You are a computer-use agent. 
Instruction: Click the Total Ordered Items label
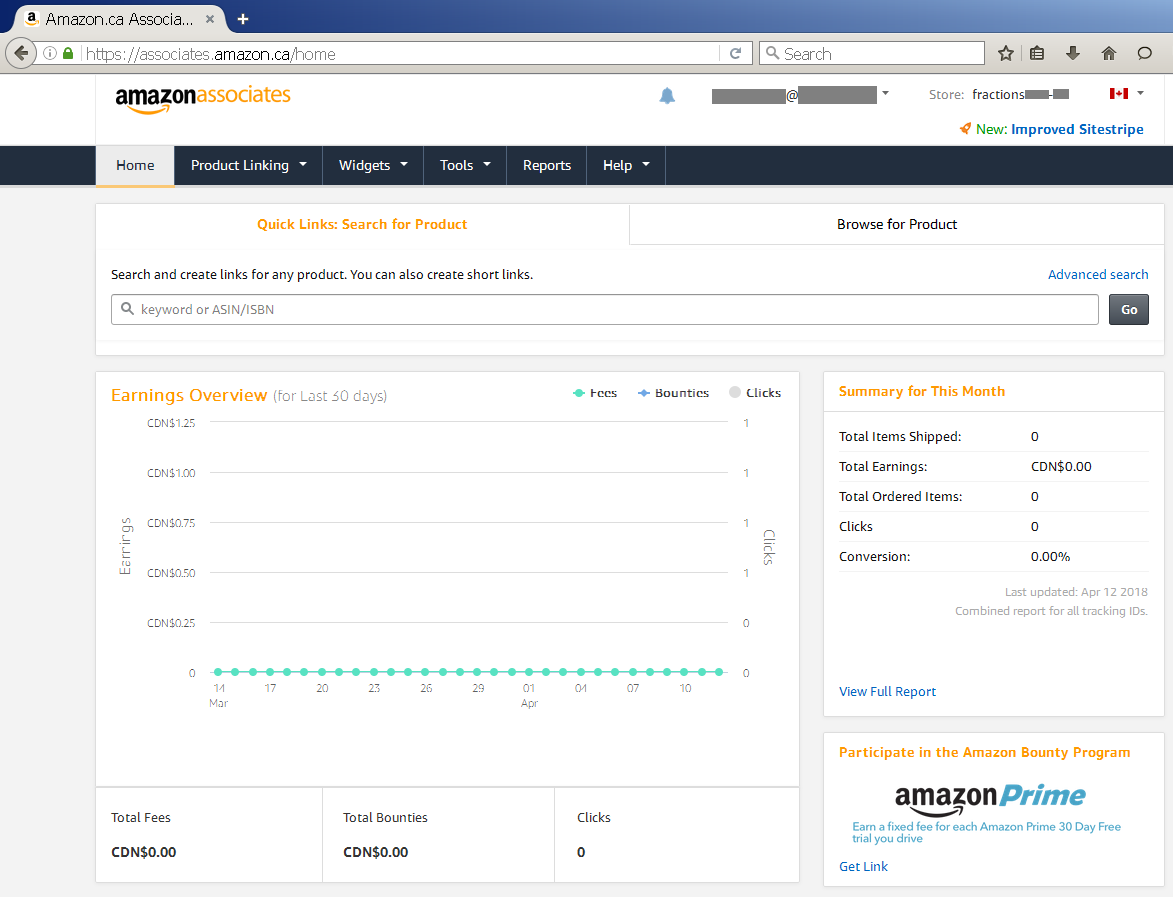point(901,497)
